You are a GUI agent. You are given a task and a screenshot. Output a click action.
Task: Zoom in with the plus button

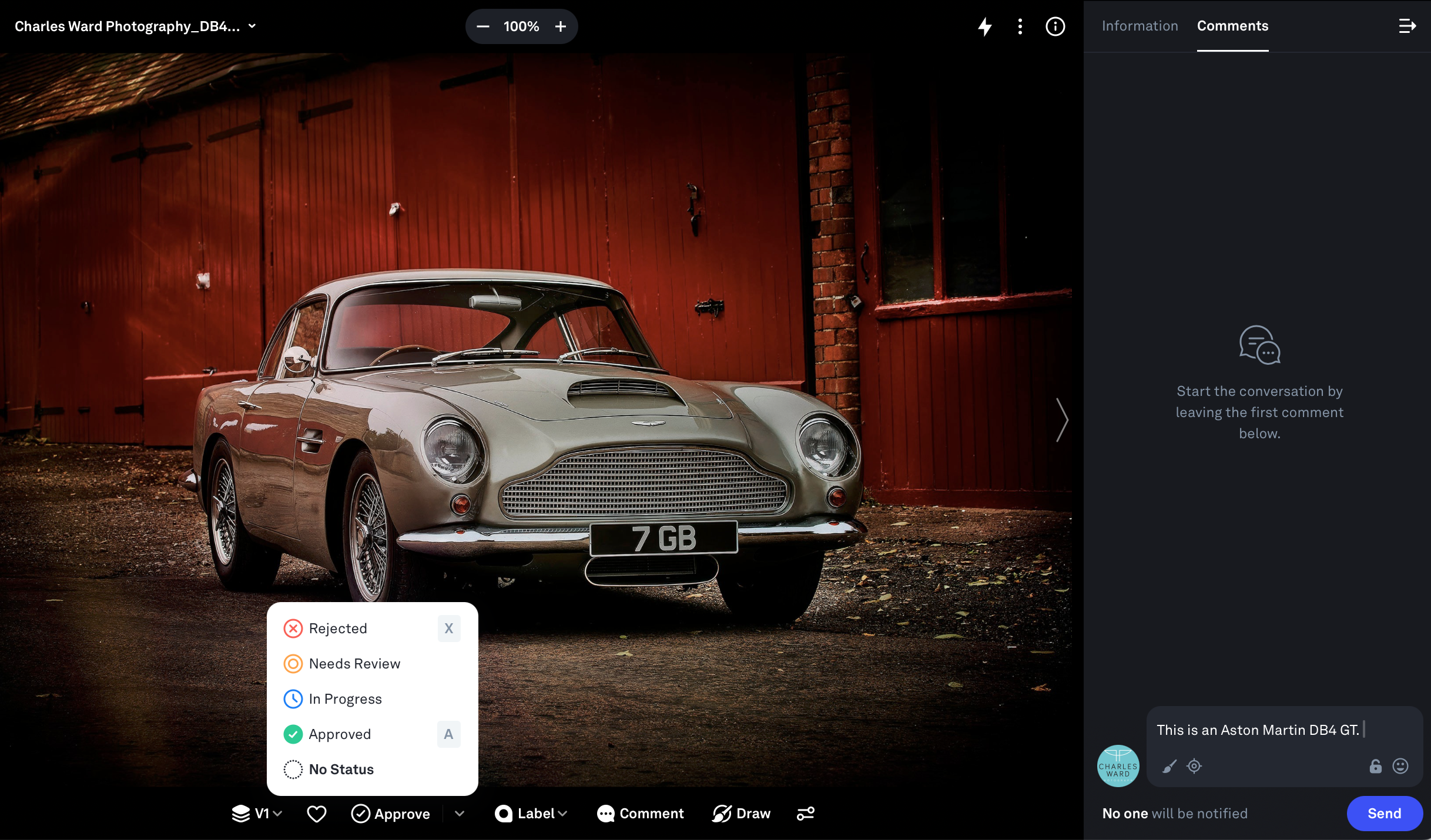coord(561,26)
